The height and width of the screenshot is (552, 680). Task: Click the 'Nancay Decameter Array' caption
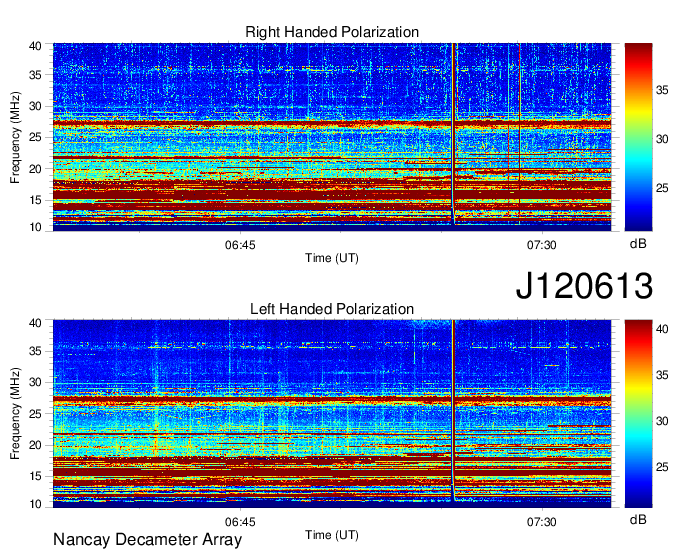[147, 540]
